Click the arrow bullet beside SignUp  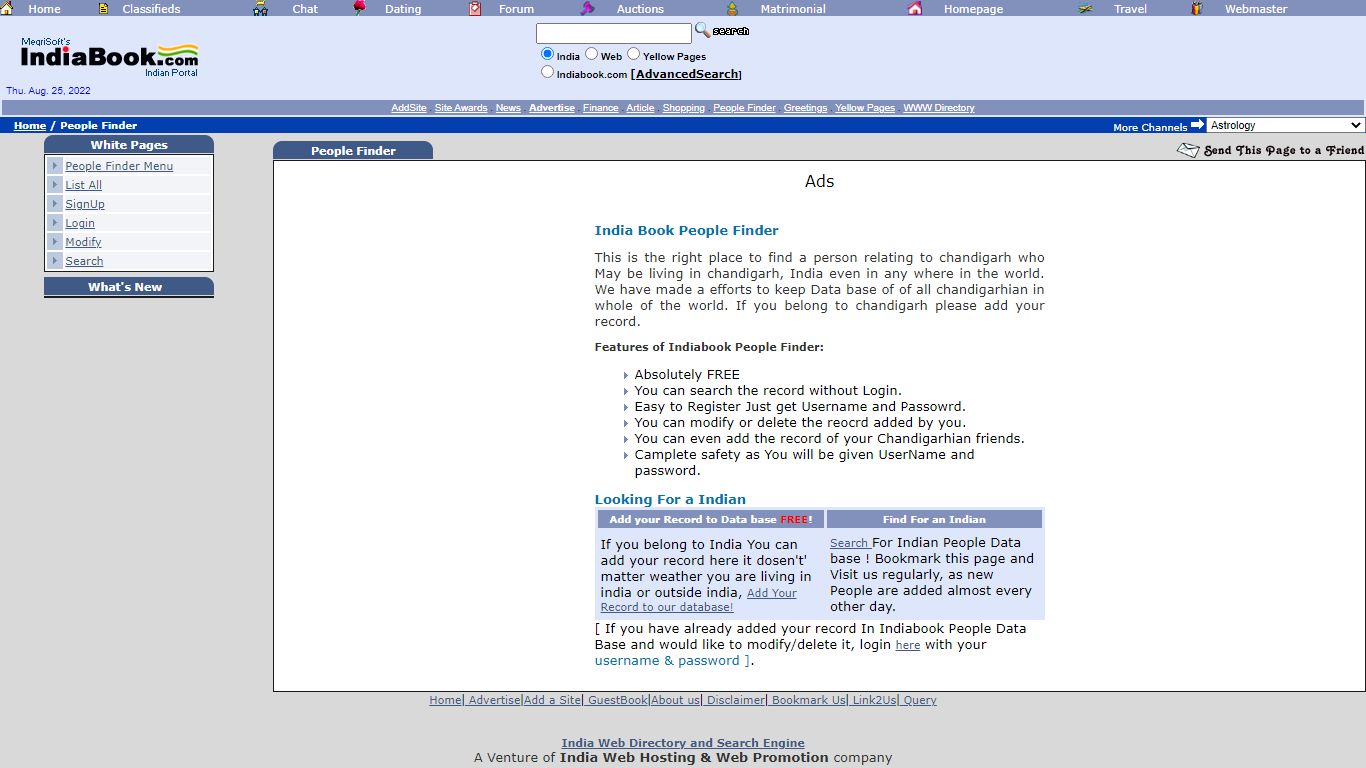(x=55, y=204)
